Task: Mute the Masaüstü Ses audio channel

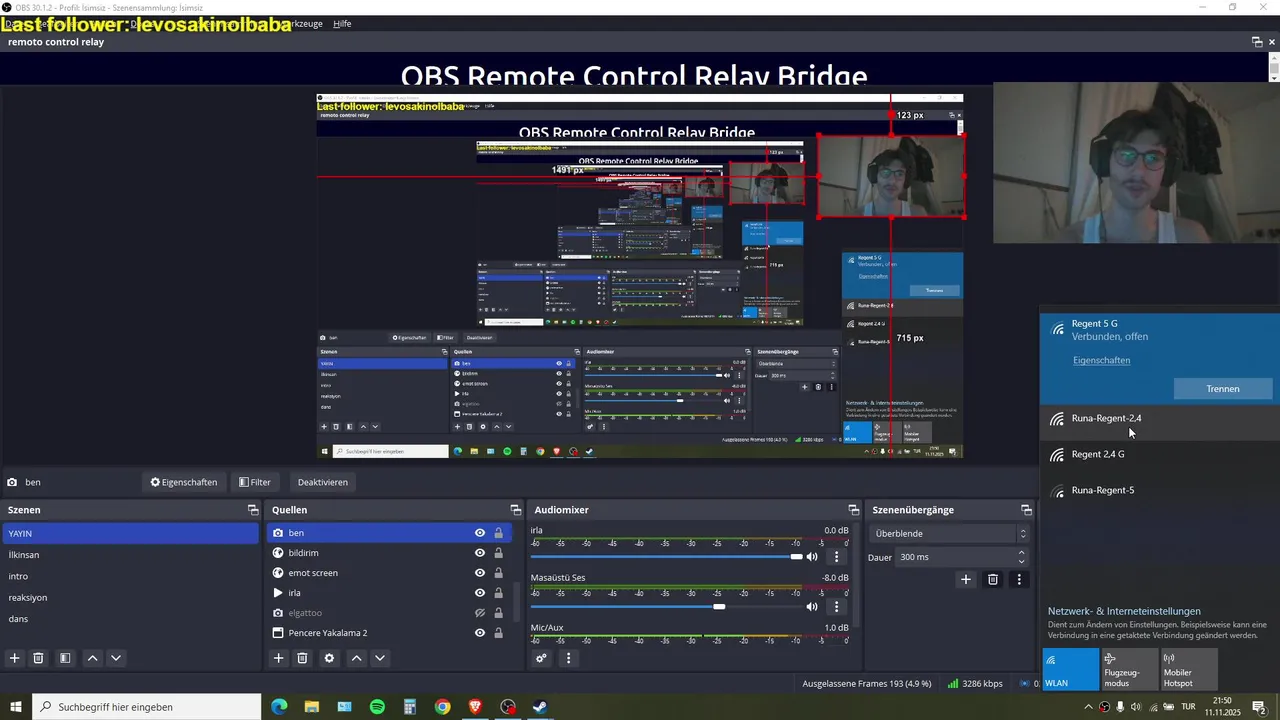Action: coord(812,606)
